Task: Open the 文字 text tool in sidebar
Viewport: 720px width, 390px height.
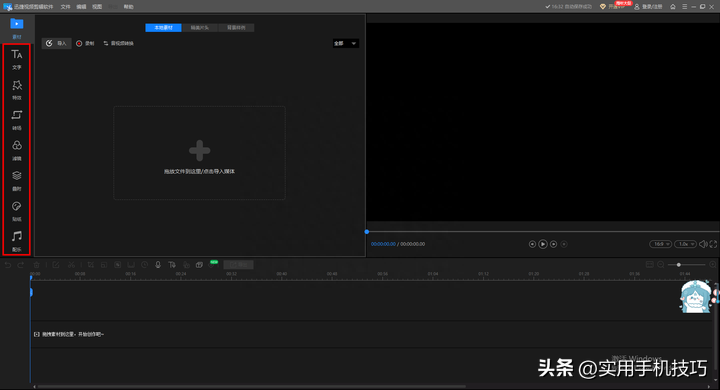Action: point(17,59)
